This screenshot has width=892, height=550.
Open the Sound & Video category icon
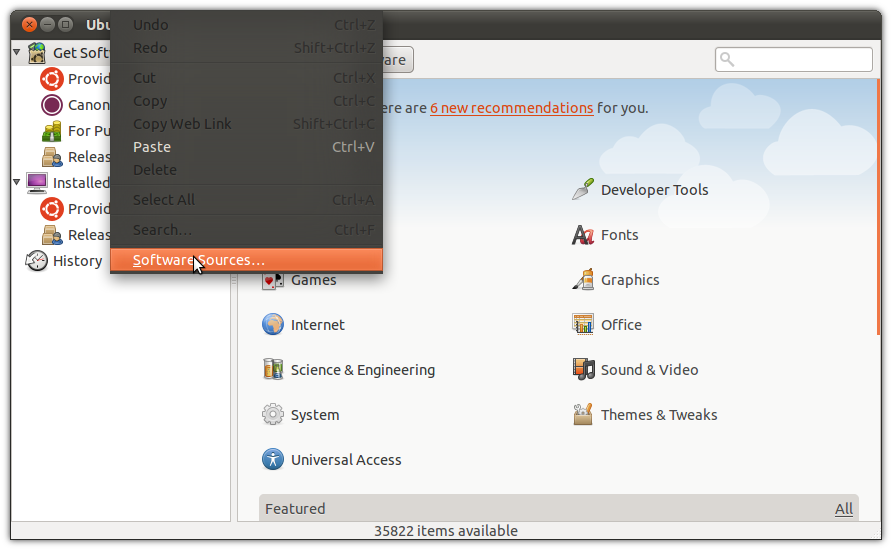pos(583,369)
